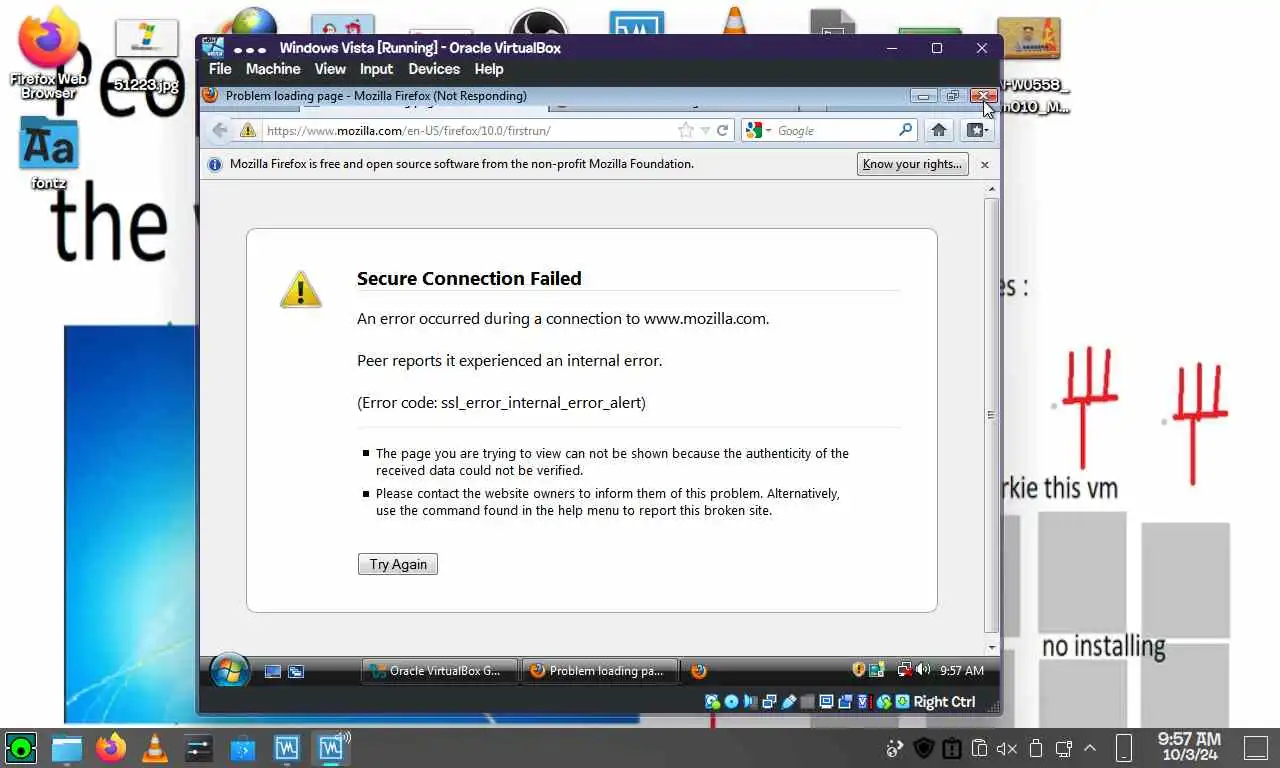Viewport: 1280px width, 768px height.
Task: Click the Firefox icon in Vista taskbar
Action: coord(699,671)
